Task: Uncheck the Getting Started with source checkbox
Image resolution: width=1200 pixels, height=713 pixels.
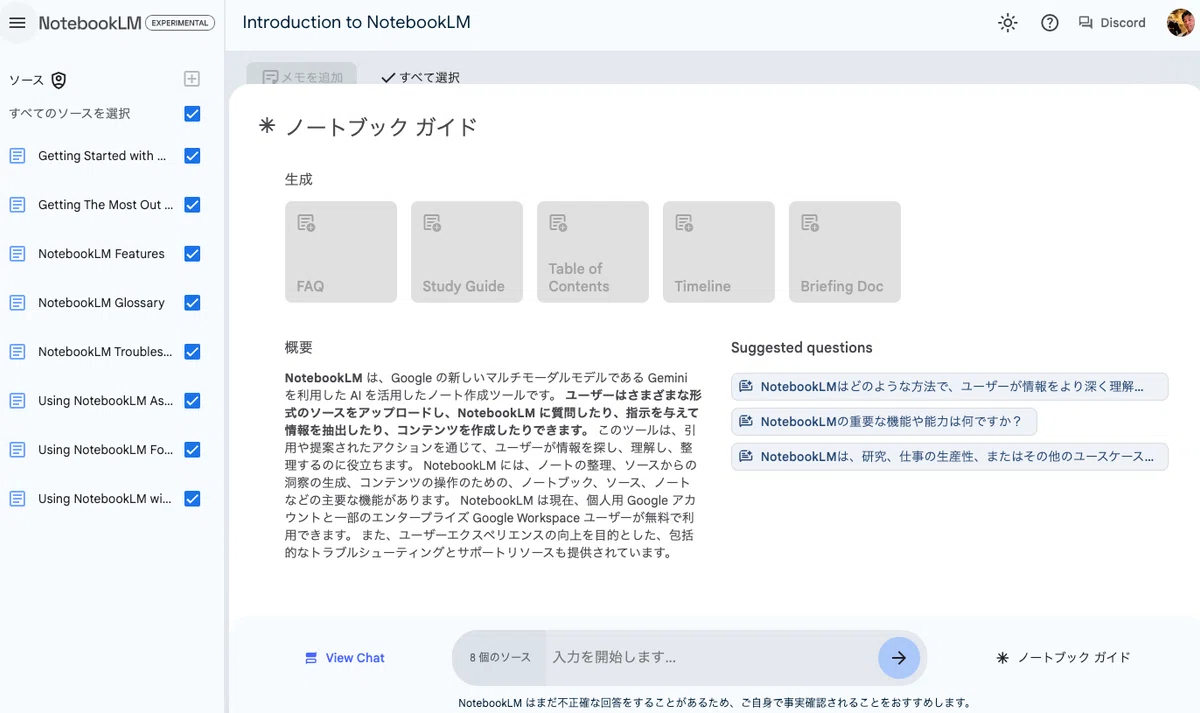Action: click(192, 156)
